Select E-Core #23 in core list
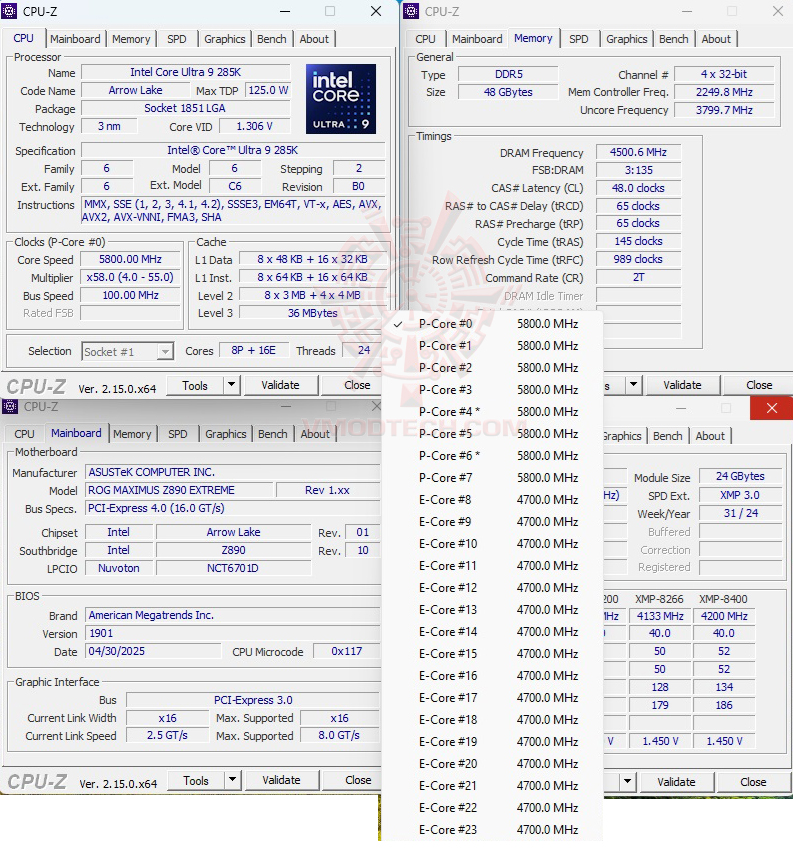Image resolution: width=793 pixels, height=849 pixels. pos(493,830)
